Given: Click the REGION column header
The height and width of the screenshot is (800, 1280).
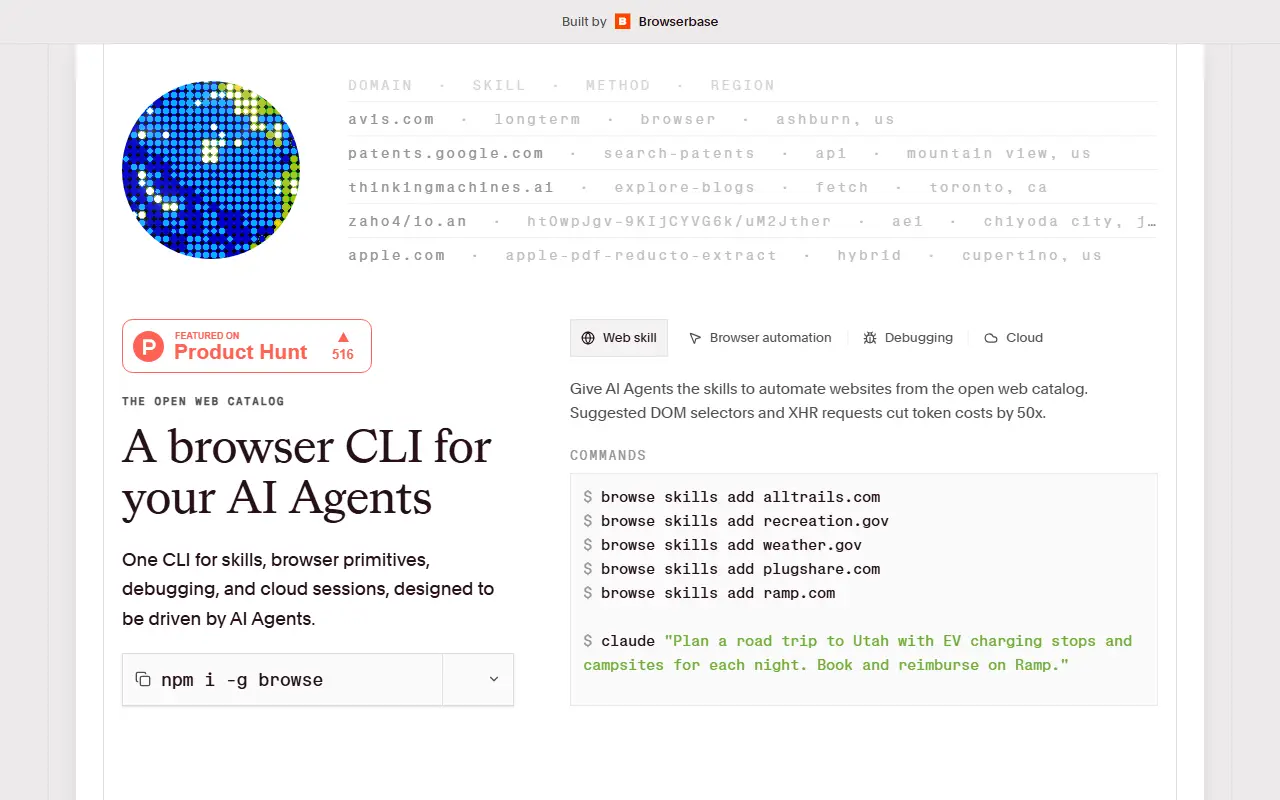Looking at the screenshot, I should click(743, 85).
